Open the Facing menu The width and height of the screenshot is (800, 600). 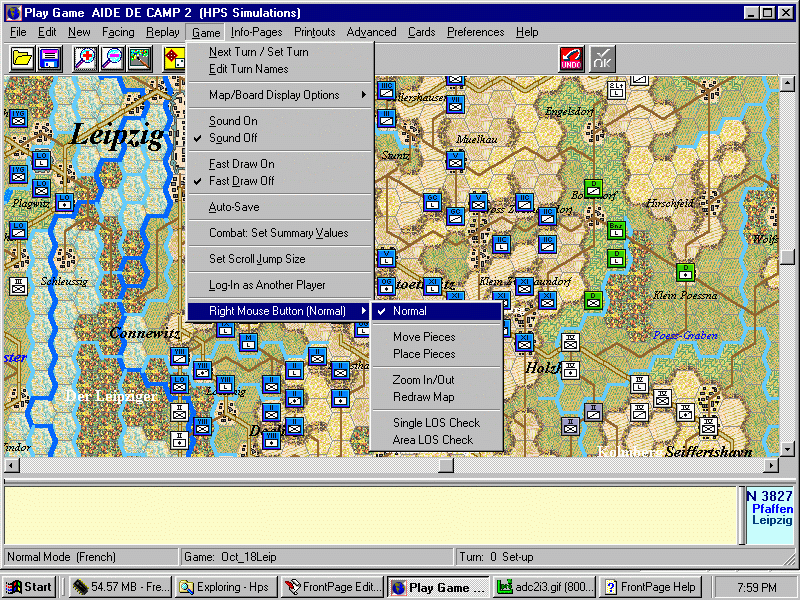[118, 32]
